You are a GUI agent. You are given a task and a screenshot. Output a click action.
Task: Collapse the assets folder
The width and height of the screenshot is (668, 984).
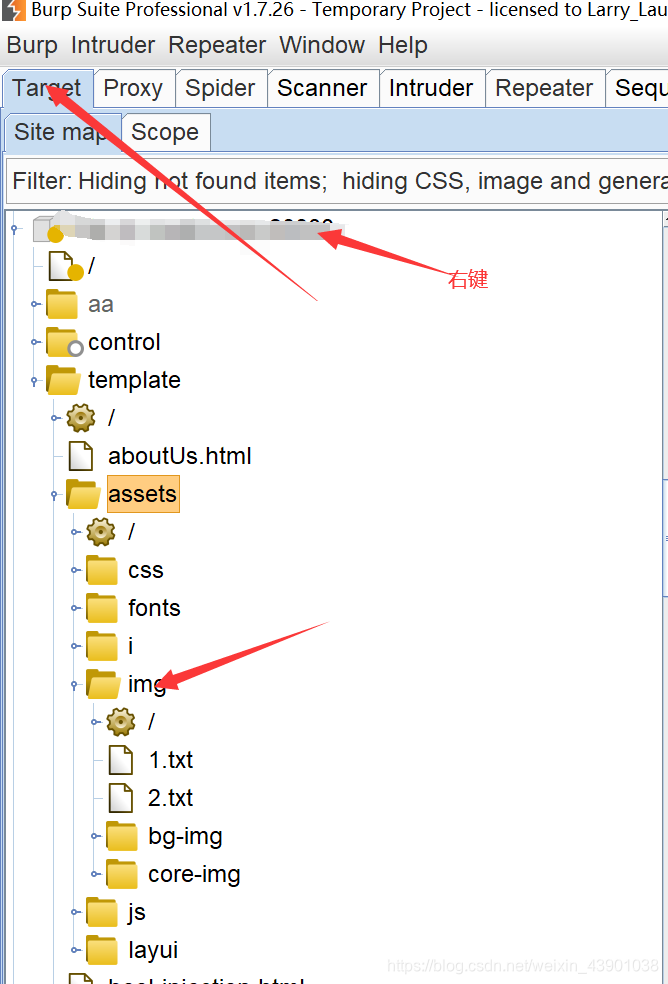(x=56, y=495)
